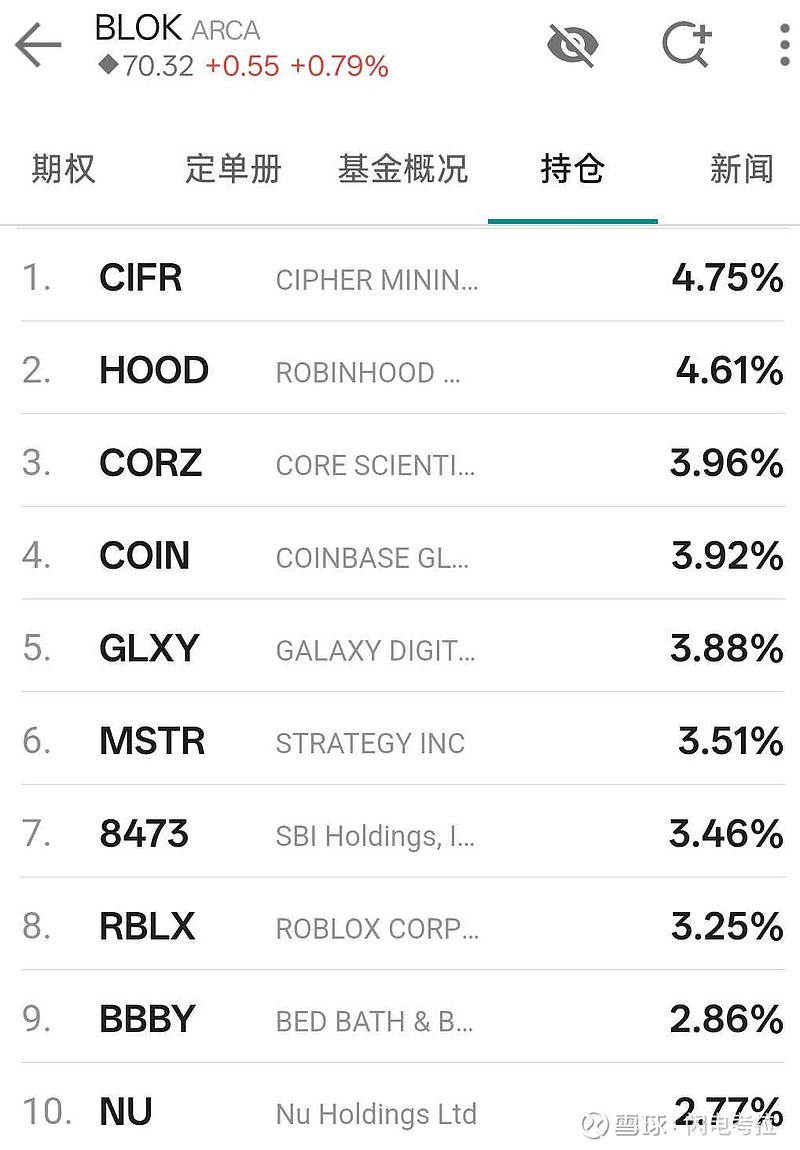Open the 基金概况 tab
Image resolution: width=800 pixels, height=1150 pixels.
[x=402, y=169]
